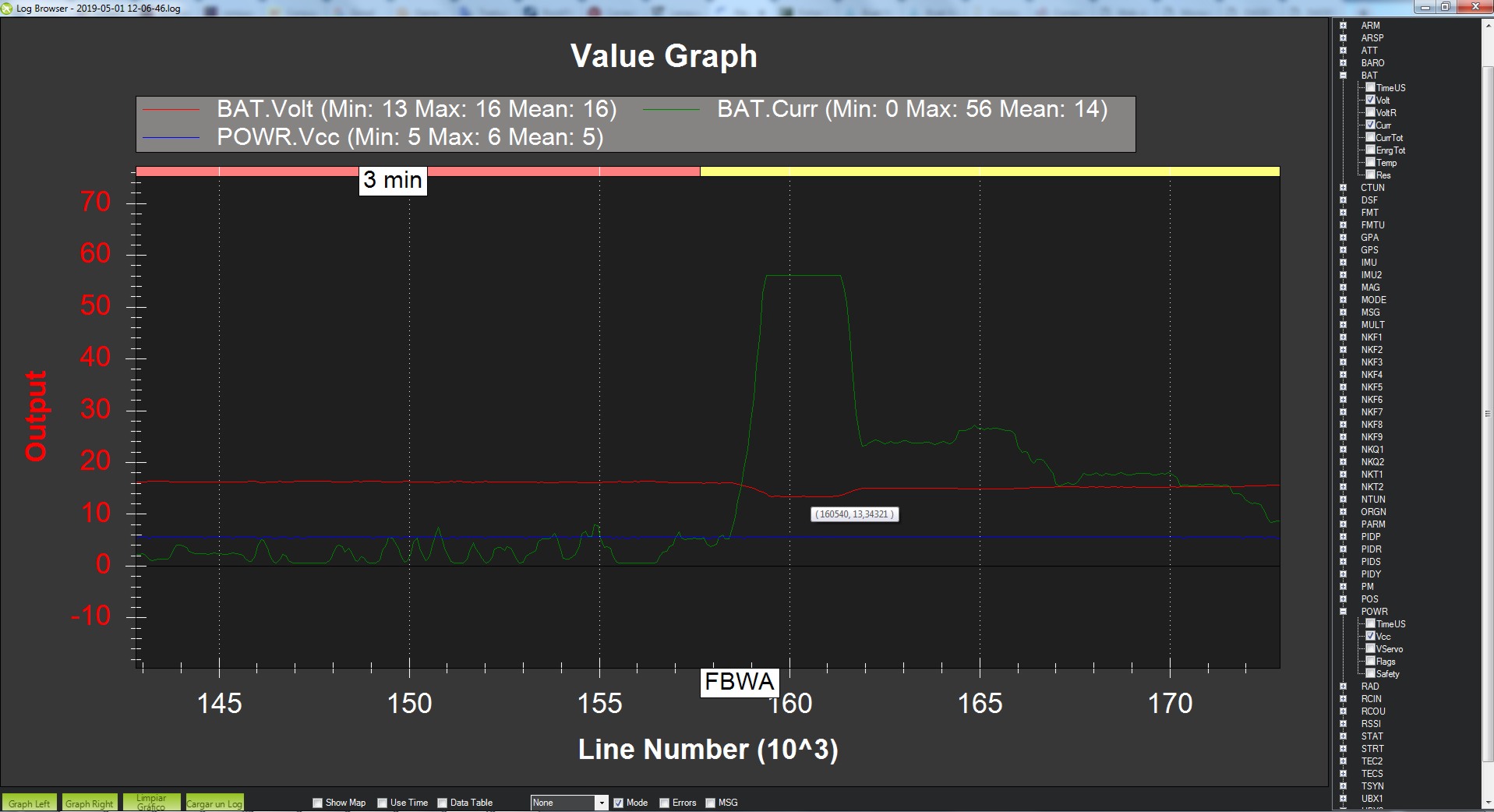Click the scroll-up arrow of the tree panel
The image size is (1494, 812).
click(x=1487, y=24)
